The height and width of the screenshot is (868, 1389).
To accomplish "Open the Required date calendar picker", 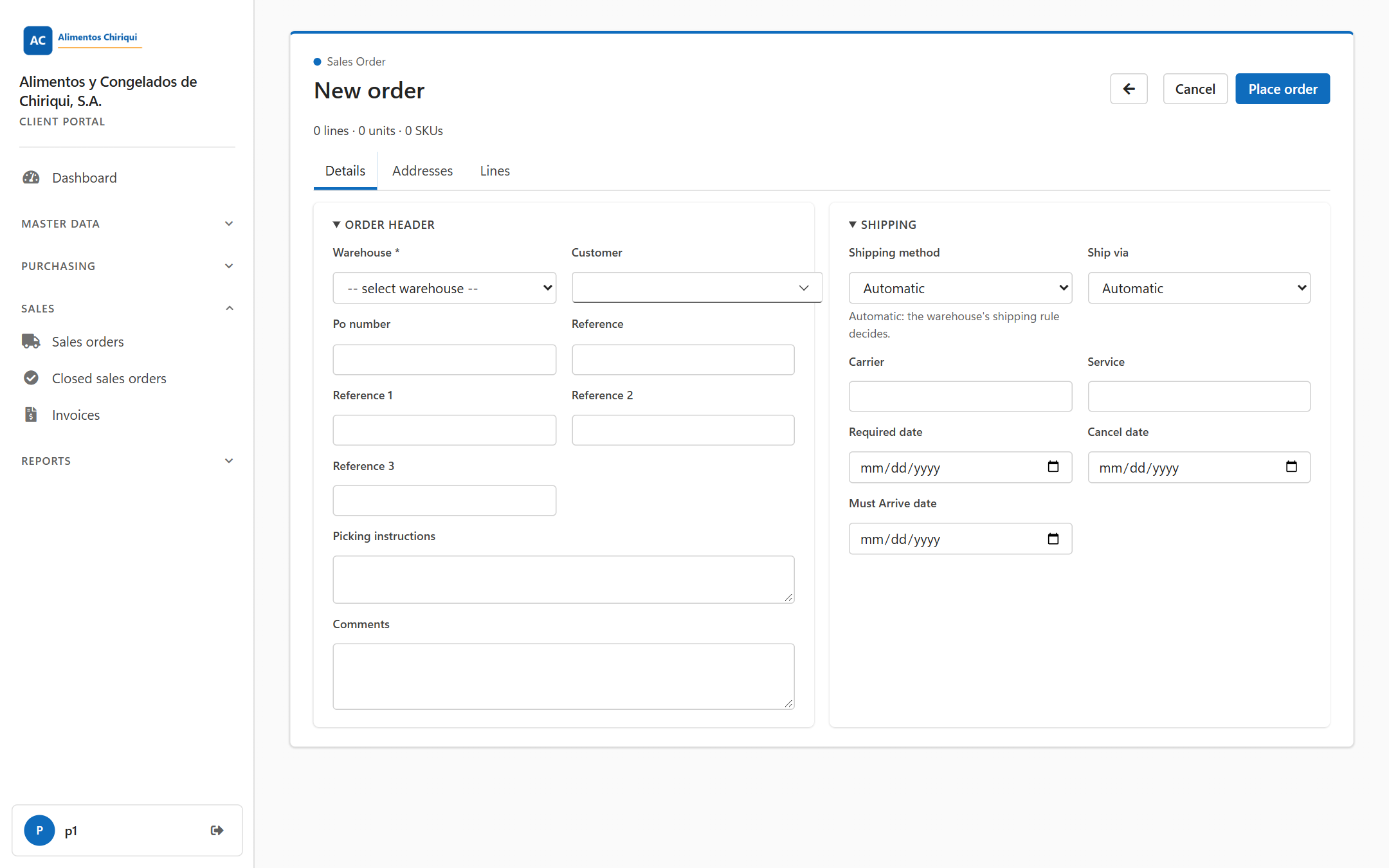I will 1053,467.
